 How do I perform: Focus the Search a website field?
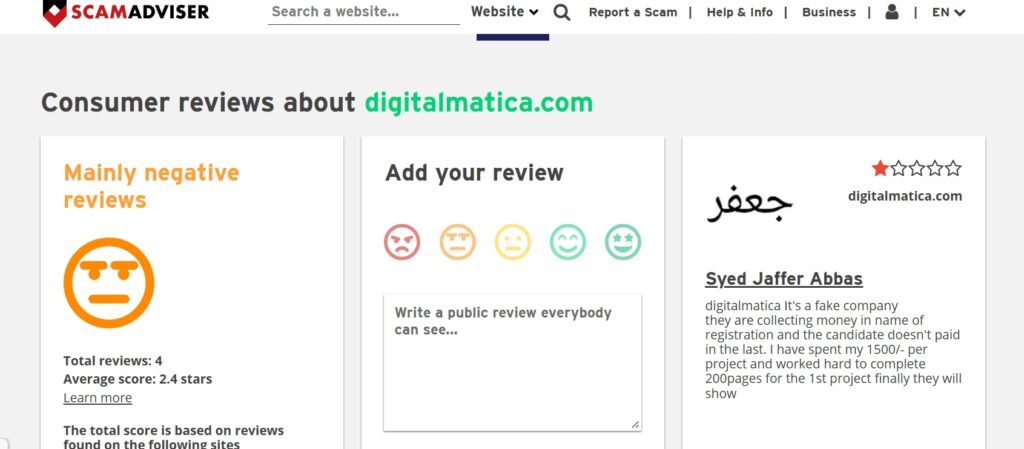(x=364, y=12)
